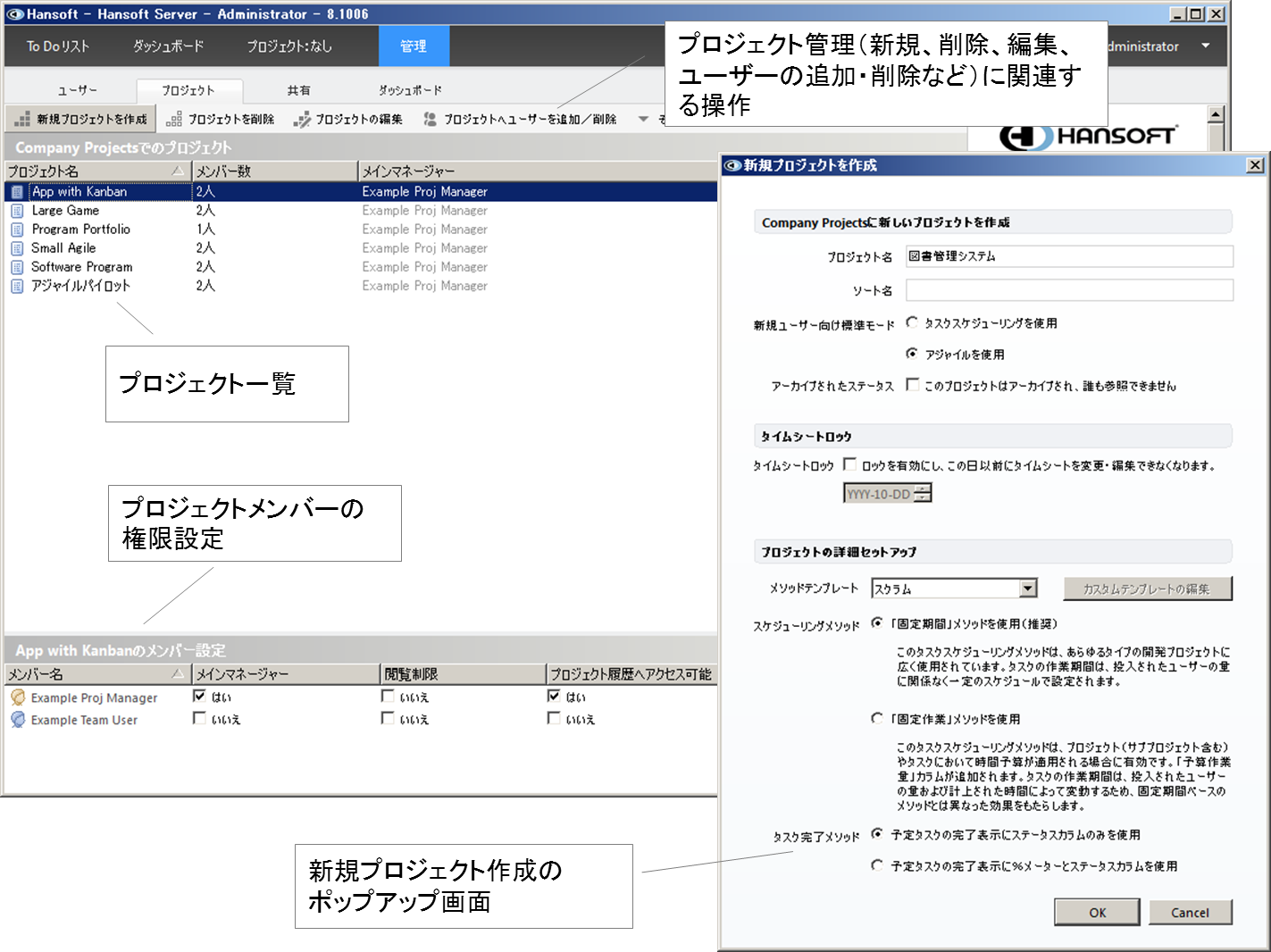This screenshot has height=952, width=1271.
Task: Open the Administrator account dropdown arrow
Action: click(x=1206, y=46)
